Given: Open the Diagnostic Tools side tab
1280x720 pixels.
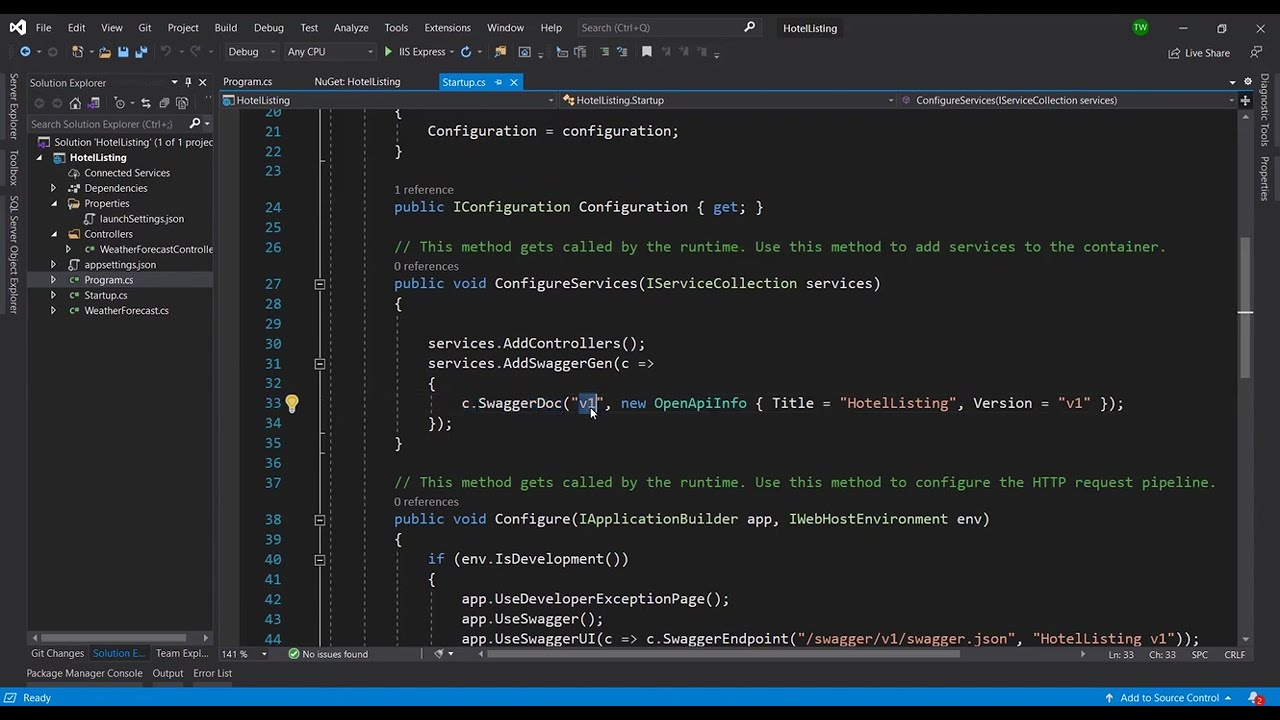Looking at the screenshot, I should (x=1265, y=110).
